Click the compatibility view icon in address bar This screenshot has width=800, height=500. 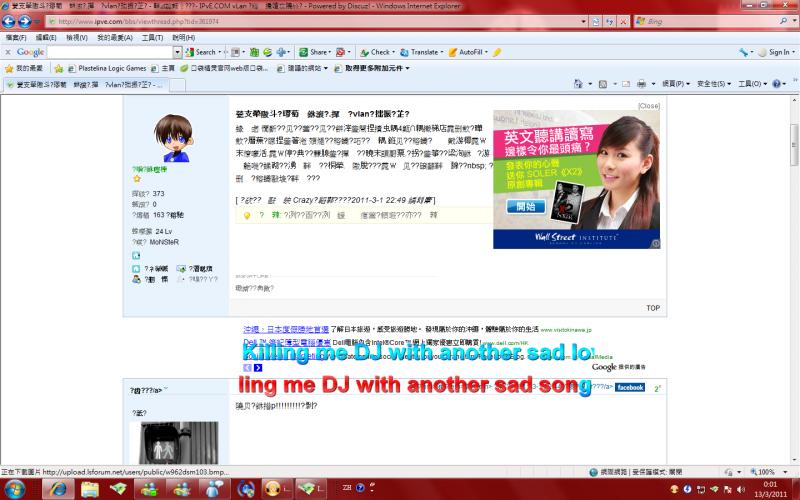[596, 21]
